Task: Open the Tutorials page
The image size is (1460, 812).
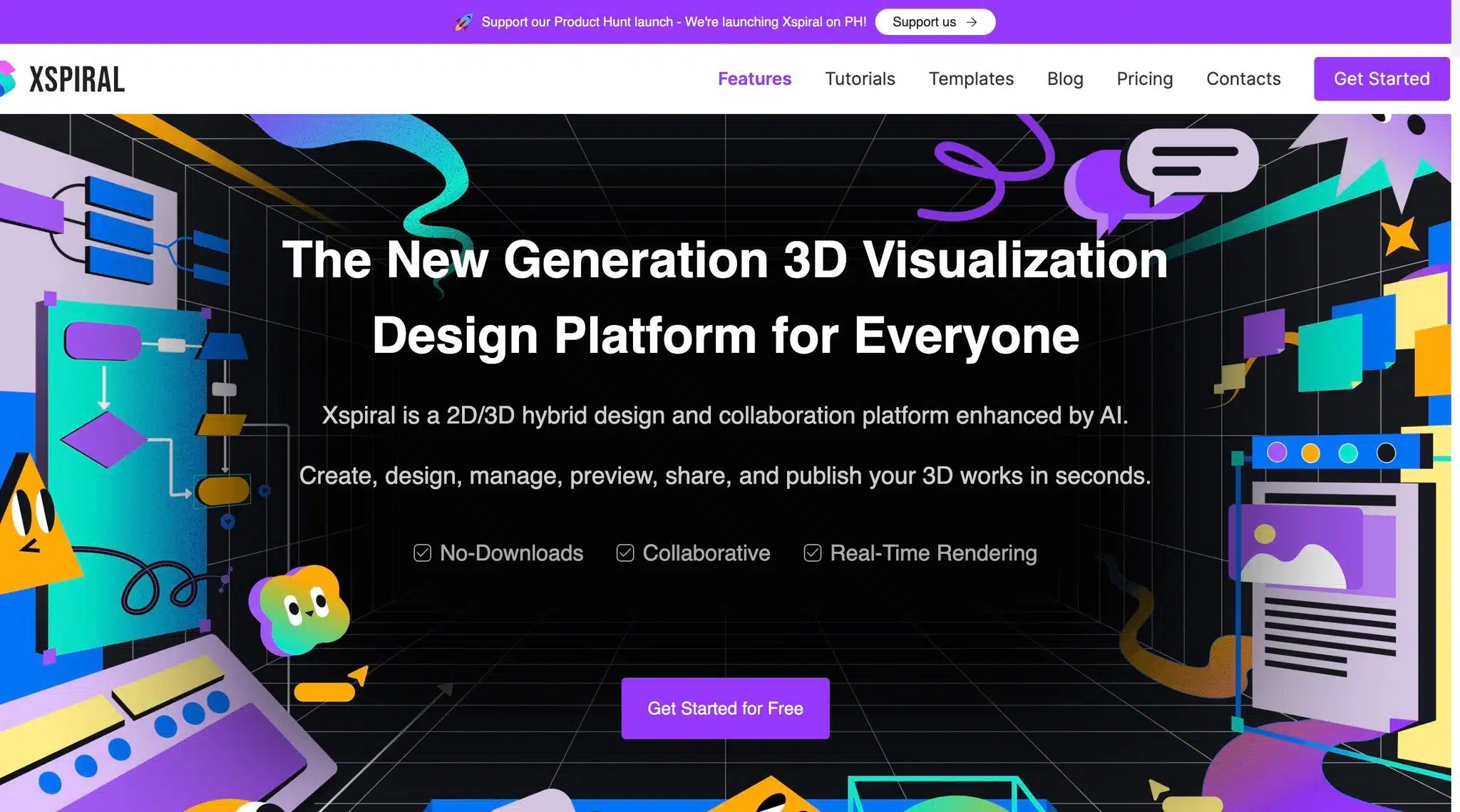Action: [860, 78]
